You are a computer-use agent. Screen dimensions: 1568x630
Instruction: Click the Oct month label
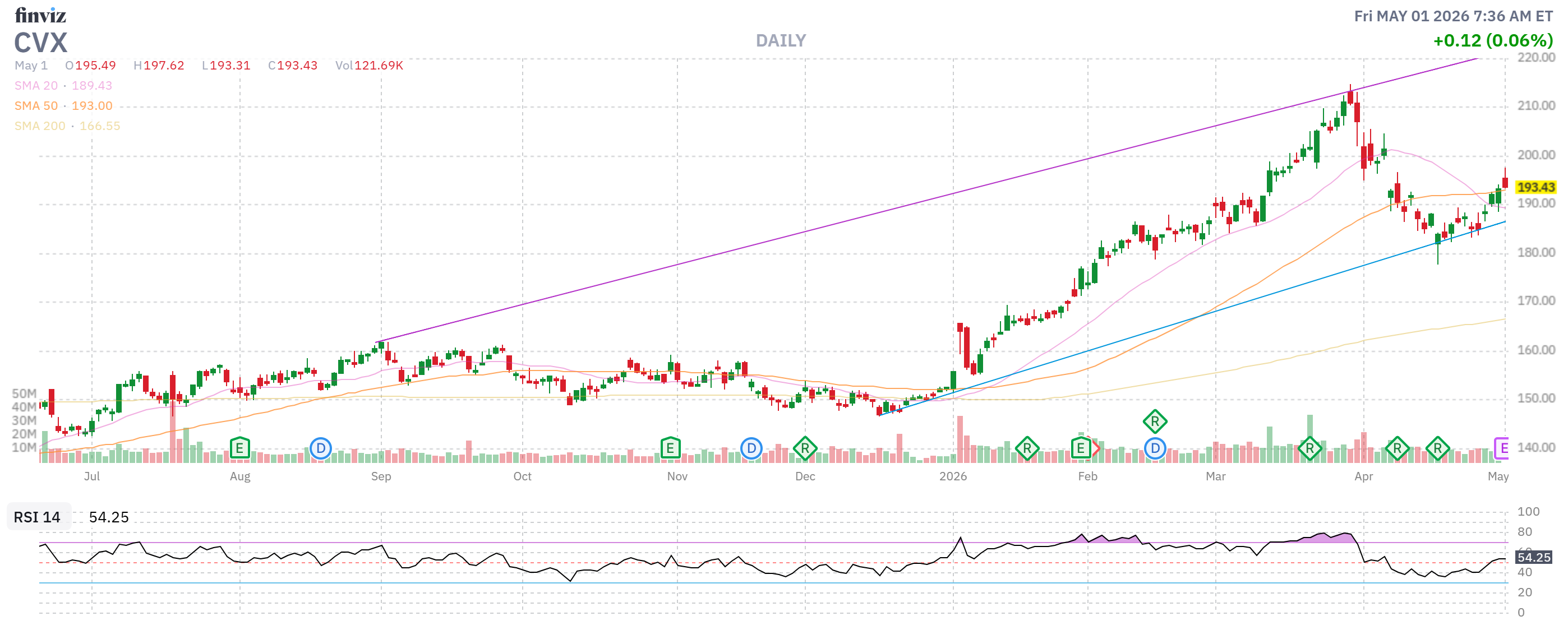[x=522, y=476]
